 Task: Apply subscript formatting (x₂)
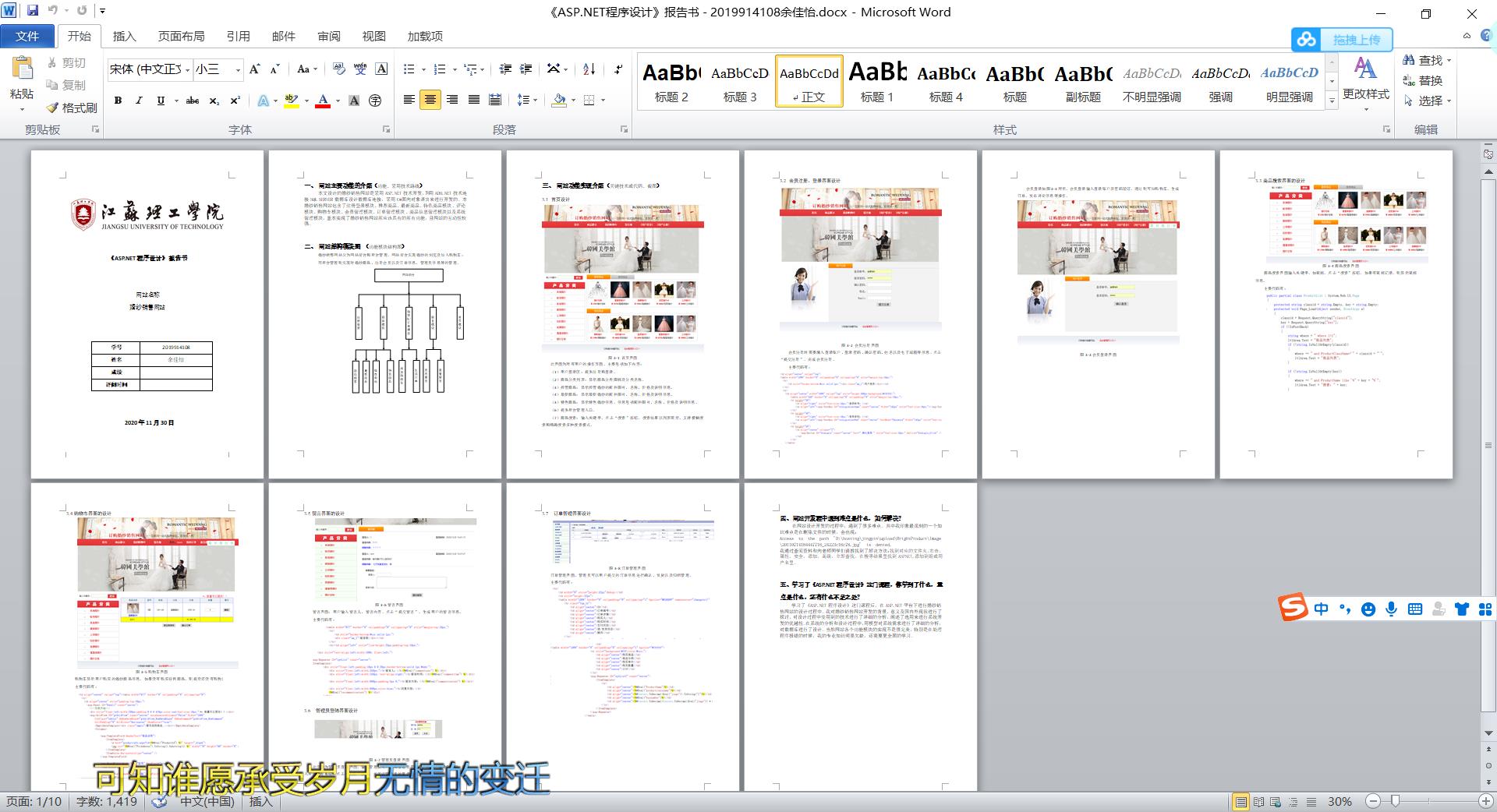(x=214, y=101)
